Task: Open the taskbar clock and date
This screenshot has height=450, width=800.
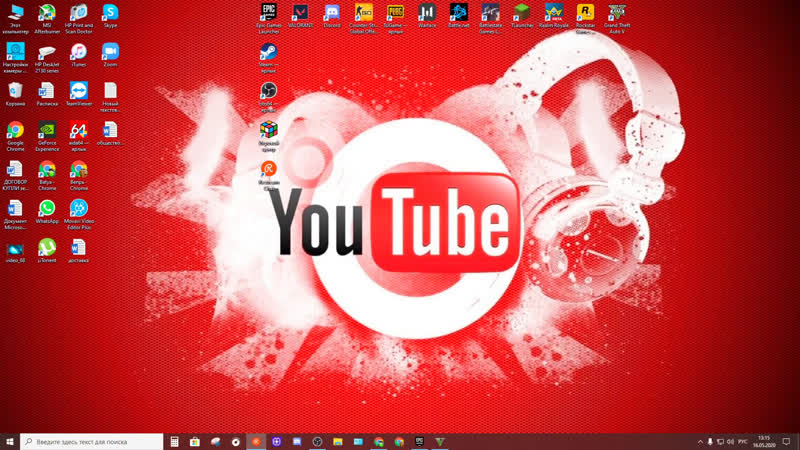Action: [x=764, y=442]
